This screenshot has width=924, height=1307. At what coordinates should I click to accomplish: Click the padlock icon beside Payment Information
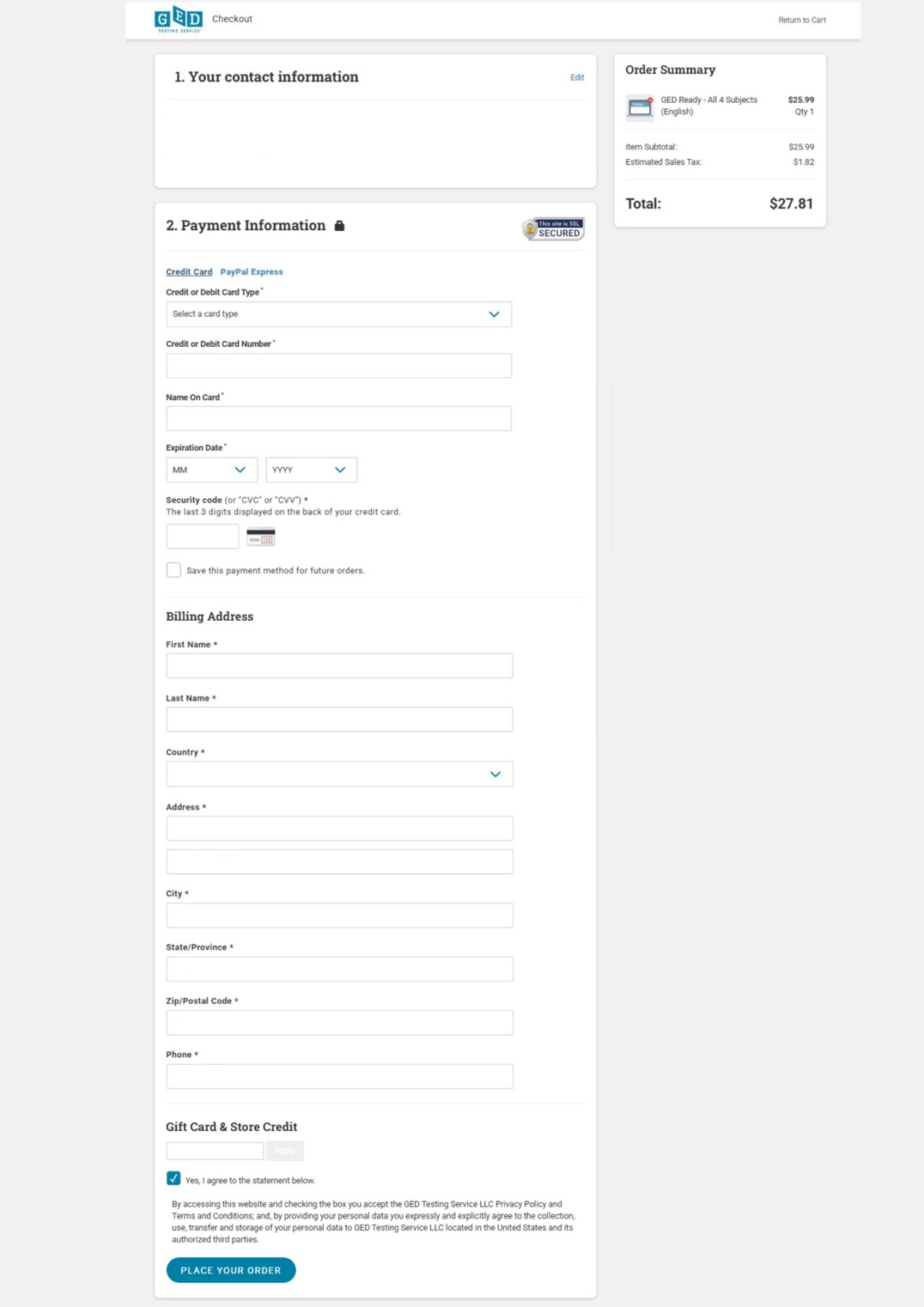tap(339, 226)
